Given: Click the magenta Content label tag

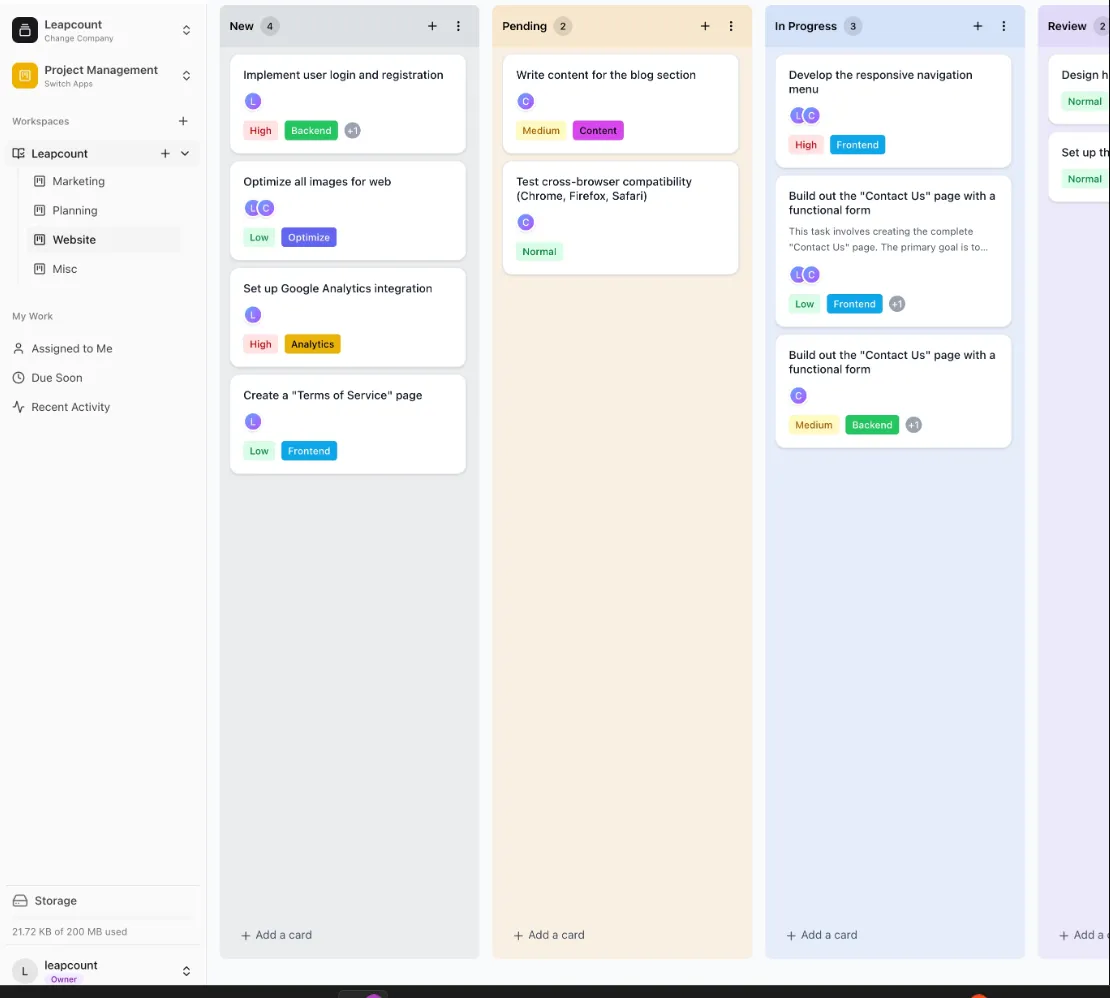Looking at the screenshot, I should click(598, 131).
